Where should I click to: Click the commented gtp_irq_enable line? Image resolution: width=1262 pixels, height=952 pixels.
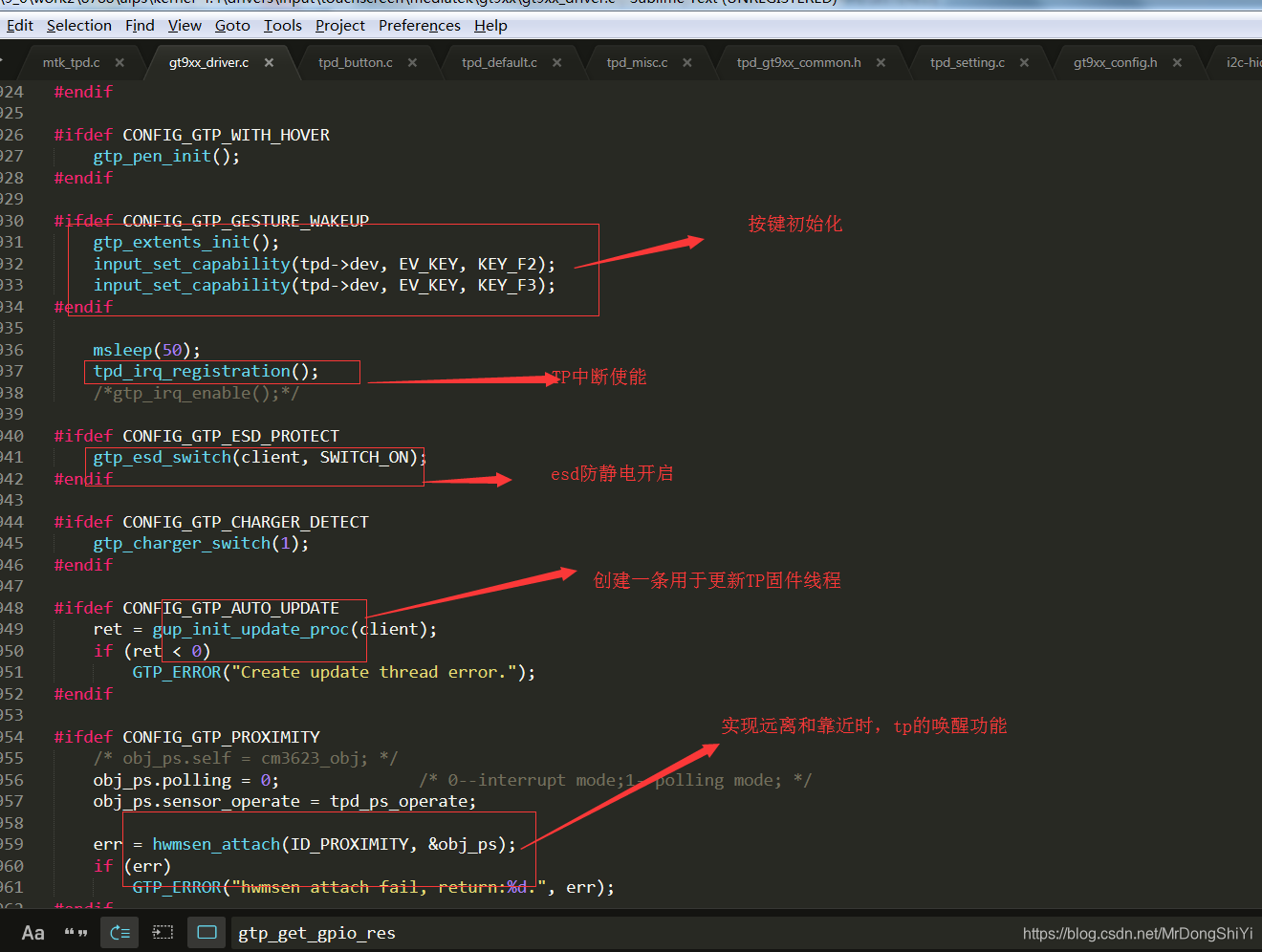[196, 393]
